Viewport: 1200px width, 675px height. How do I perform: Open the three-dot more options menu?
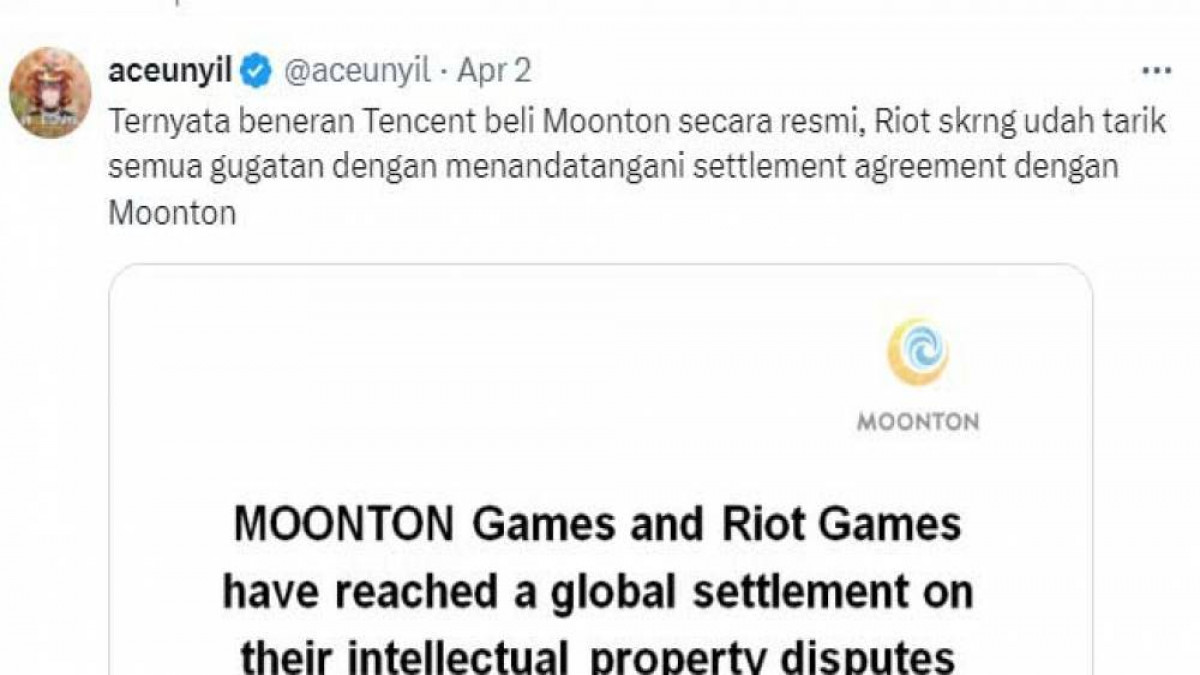tap(1156, 71)
